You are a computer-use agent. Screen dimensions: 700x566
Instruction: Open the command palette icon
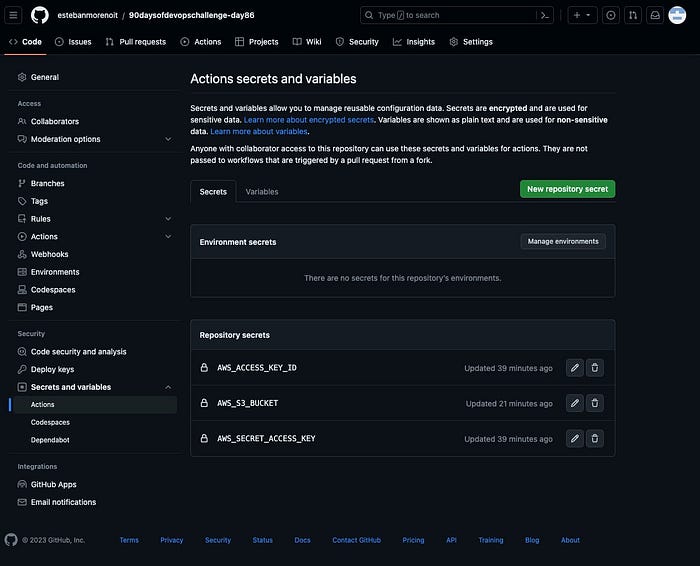(545, 15)
